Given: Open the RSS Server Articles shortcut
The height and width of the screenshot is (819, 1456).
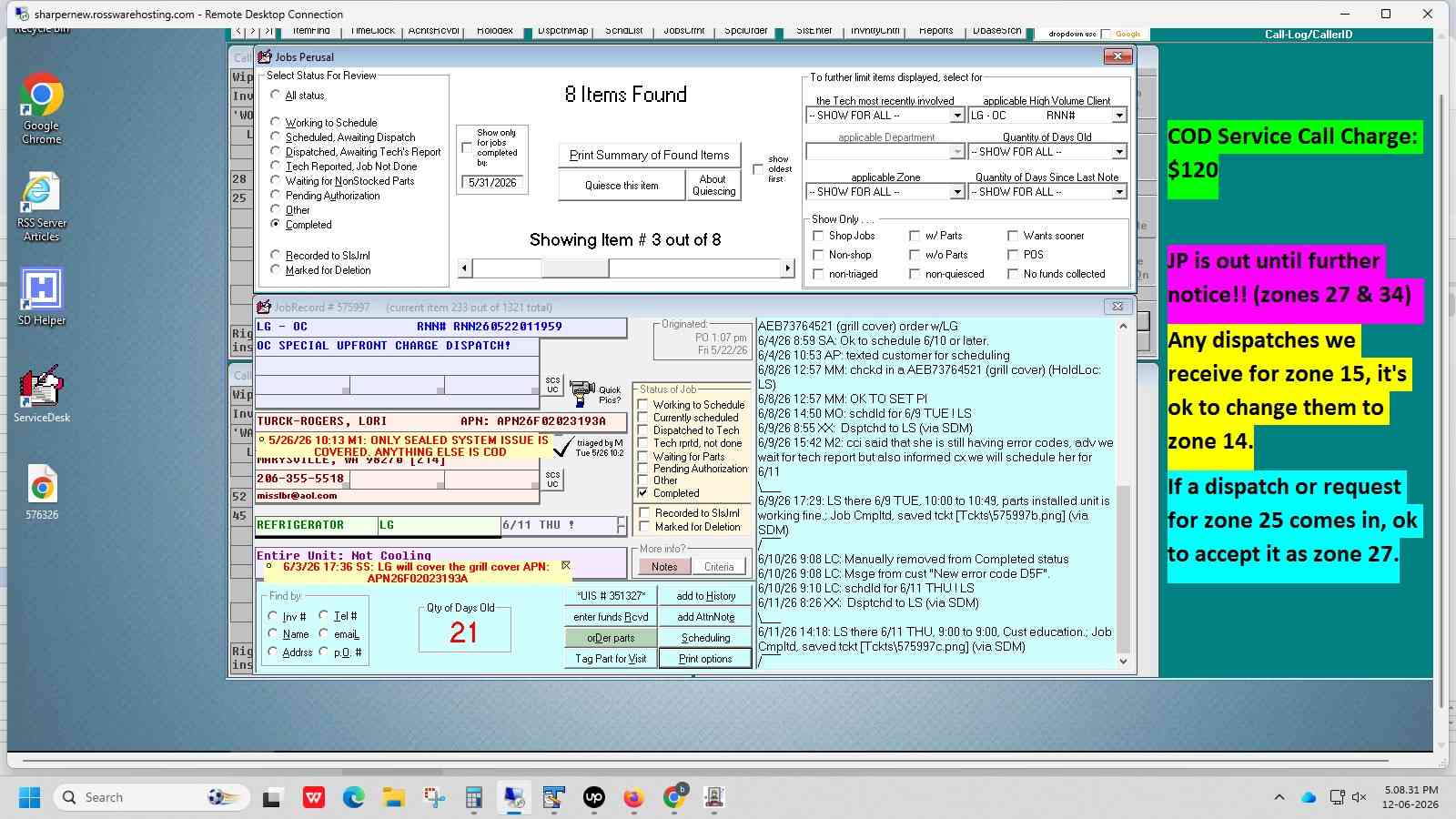Looking at the screenshot, I should pos(41,207).
